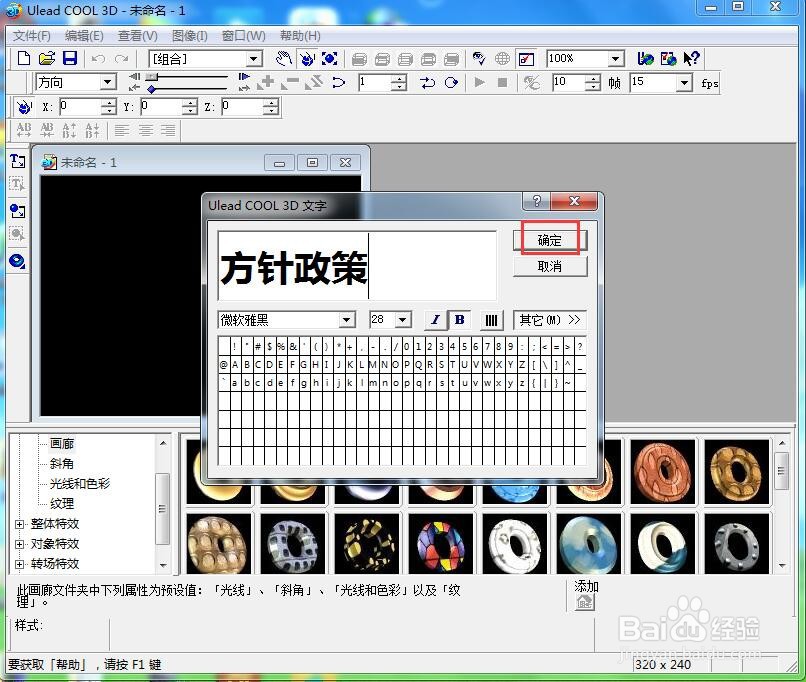Click the Edit text tool in left toolbar

(x=17, y=183)
